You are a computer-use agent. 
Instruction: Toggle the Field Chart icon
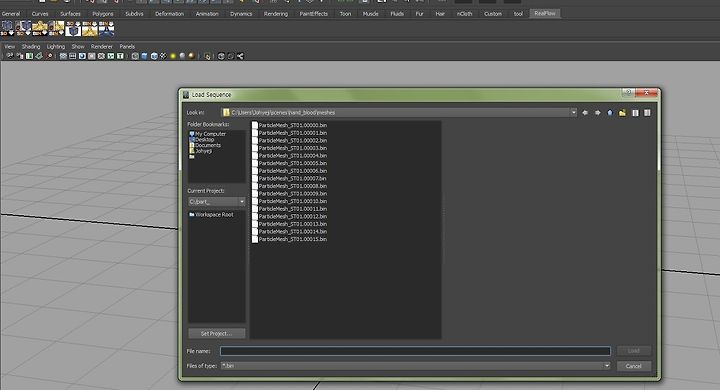[101, 56]
